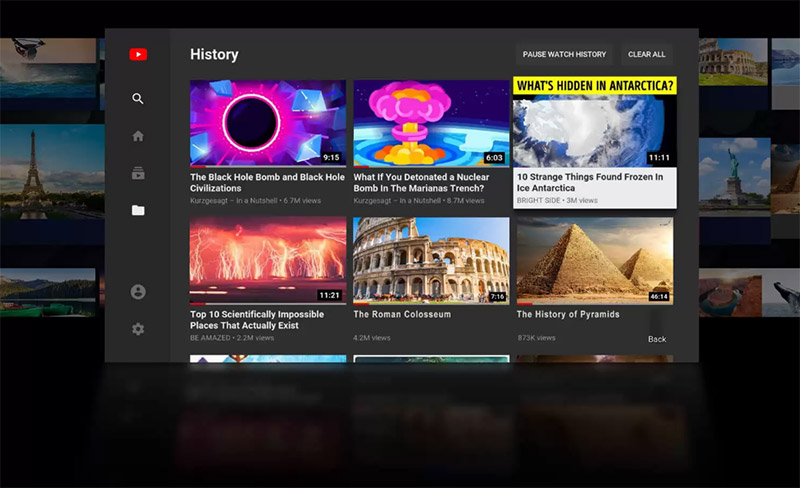Viewport: 800px width, 488px height.
Task: Open Black Hole Bomb video thumbnail
Action: click(268, 123)
